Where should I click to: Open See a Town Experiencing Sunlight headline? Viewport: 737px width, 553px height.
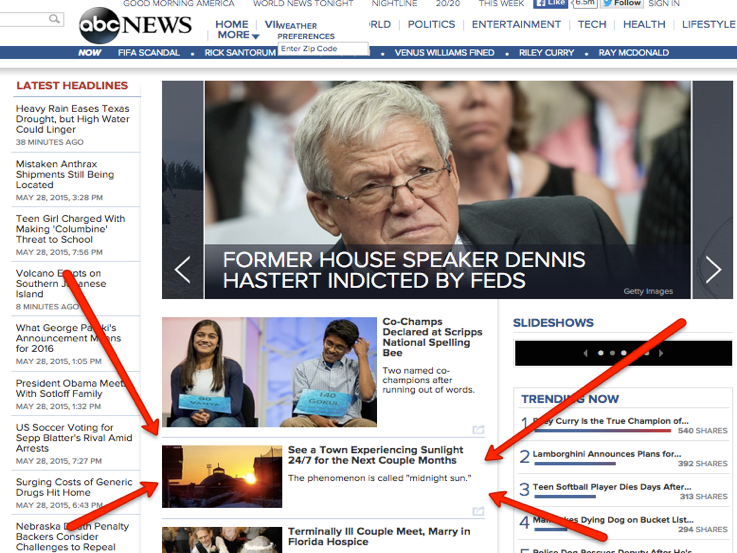click(x=376, y=455)
